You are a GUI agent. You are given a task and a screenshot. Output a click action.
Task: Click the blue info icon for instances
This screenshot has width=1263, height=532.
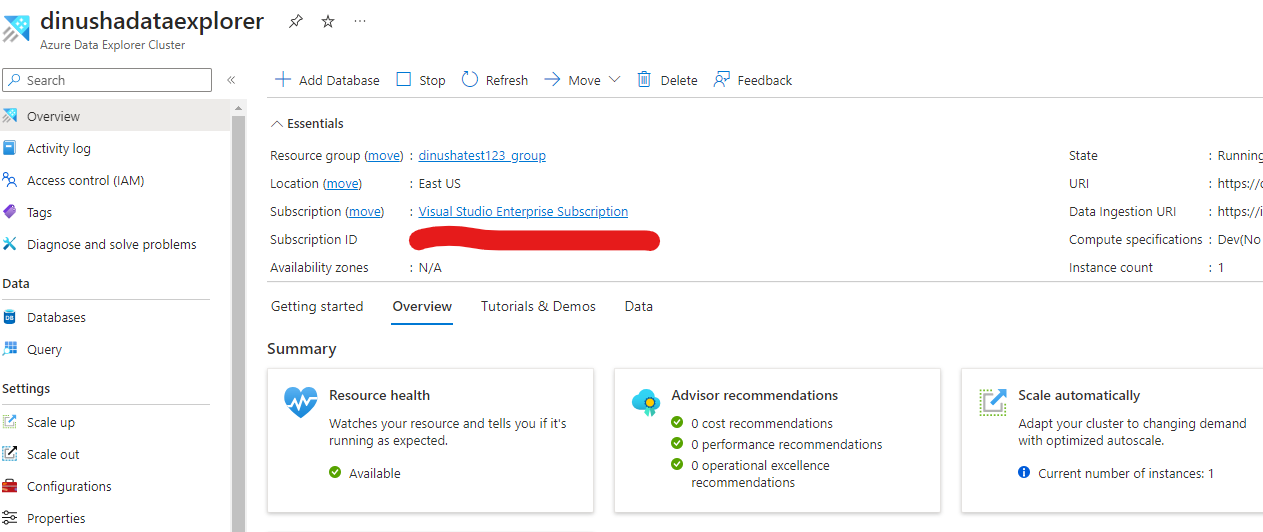pos(1024,472)
